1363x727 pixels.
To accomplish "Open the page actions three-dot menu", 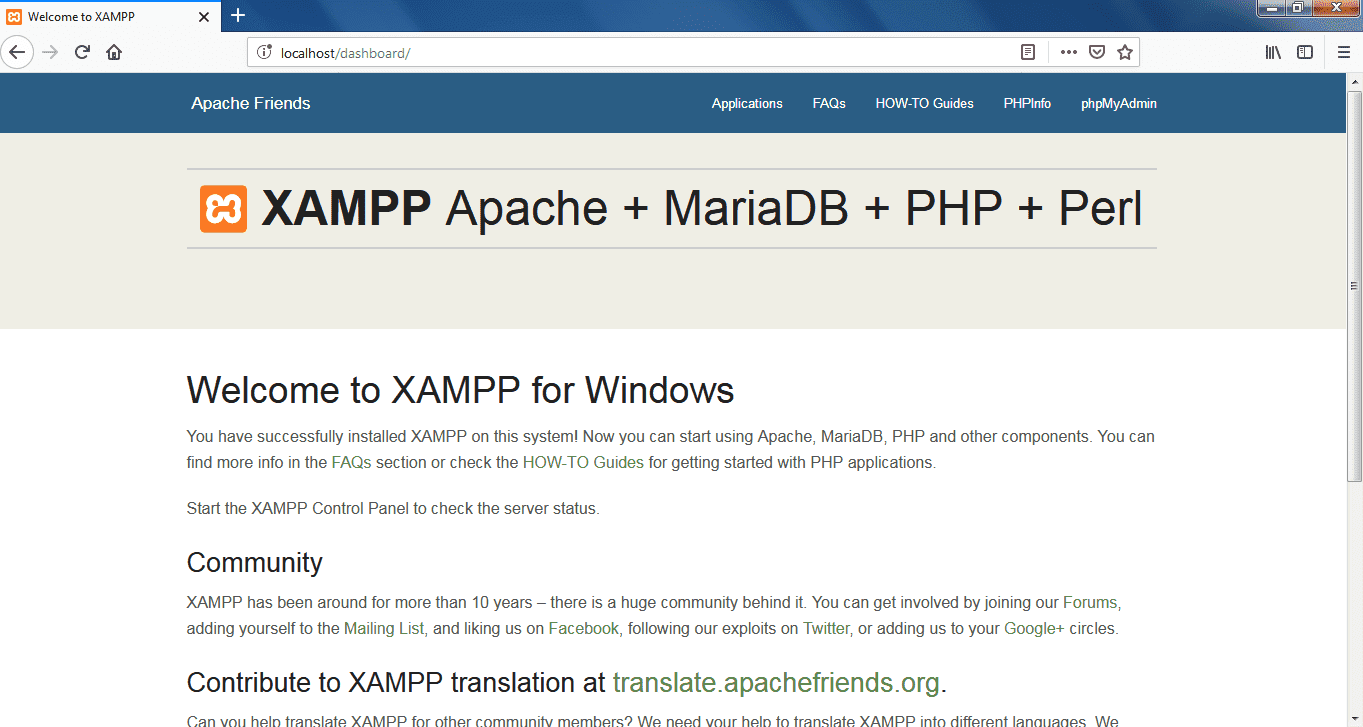I will (x=1068, y=52).
